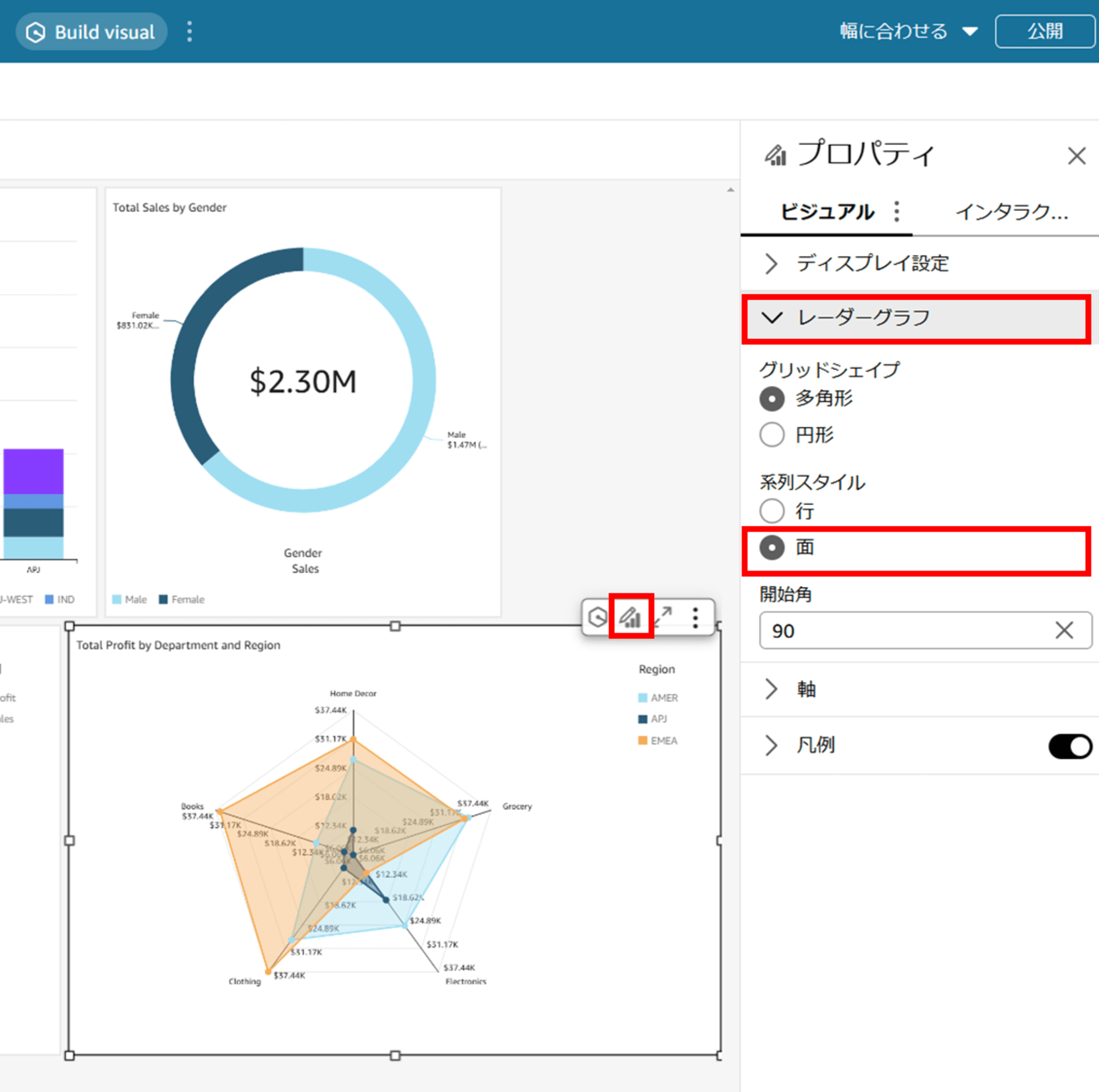The image size is (1099, 1092).
Task: Select the 行 series style
Action: tap(771, 510)
